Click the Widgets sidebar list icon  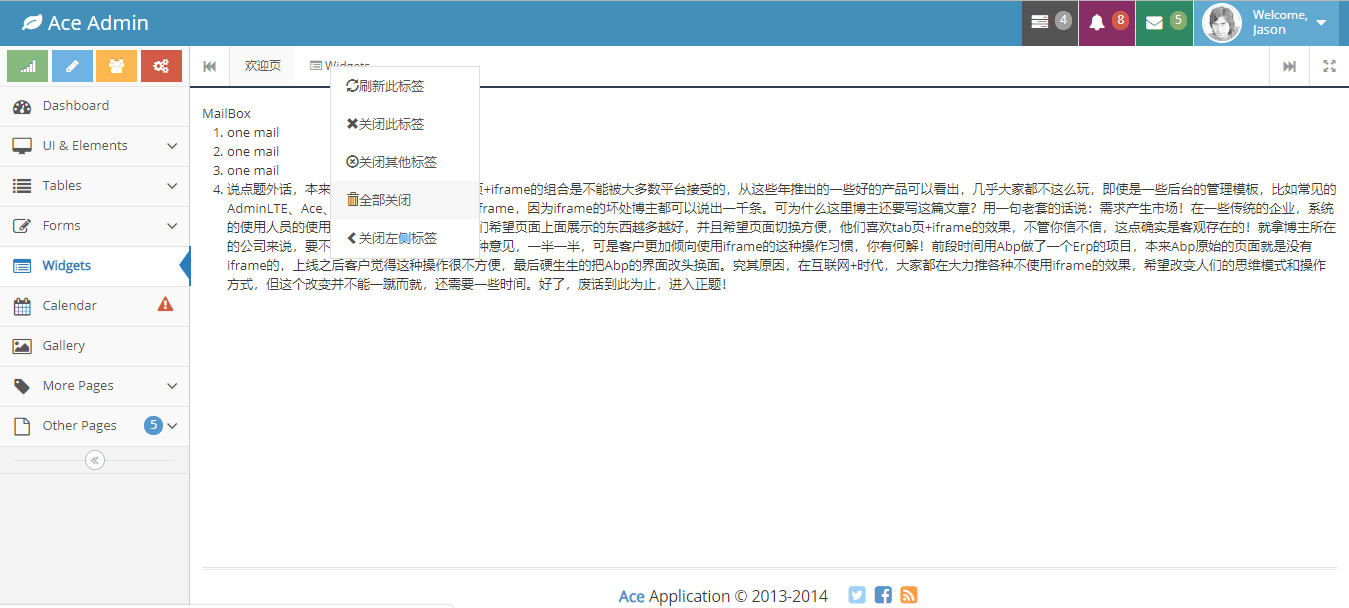(22, 266)
